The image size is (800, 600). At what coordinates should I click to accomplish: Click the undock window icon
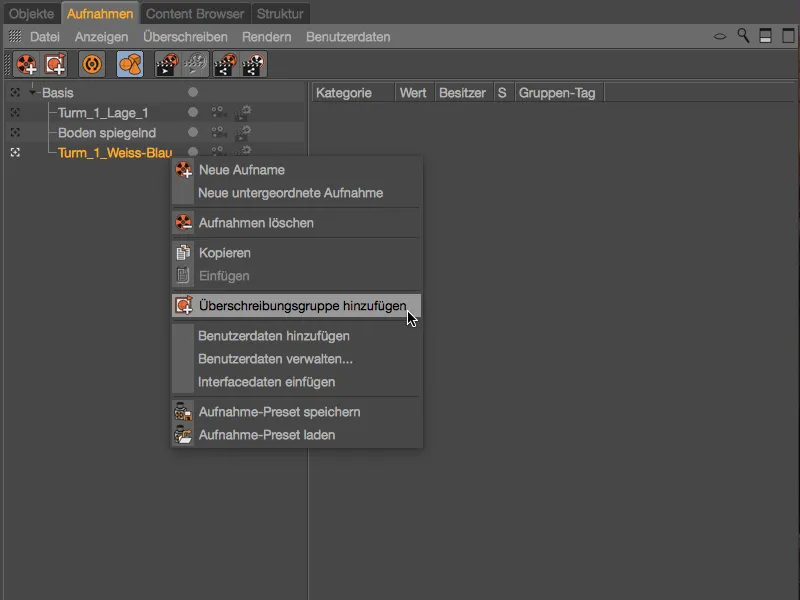(x=788, y=36)
